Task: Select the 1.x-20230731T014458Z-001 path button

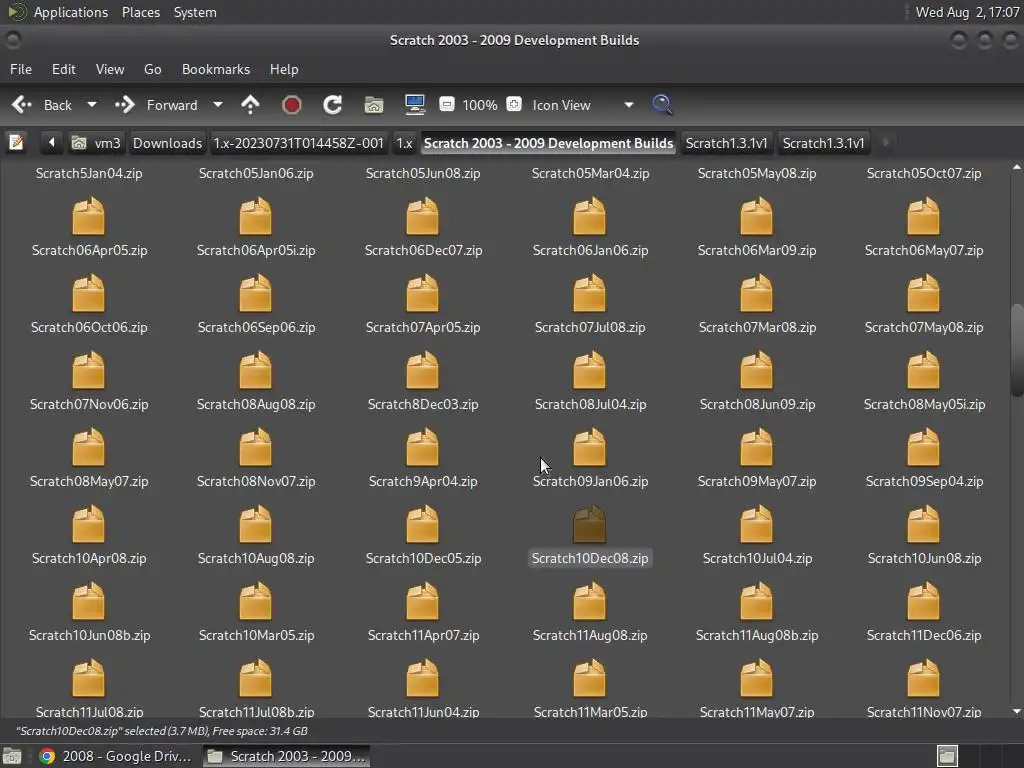Action: [x=298, y=143]
